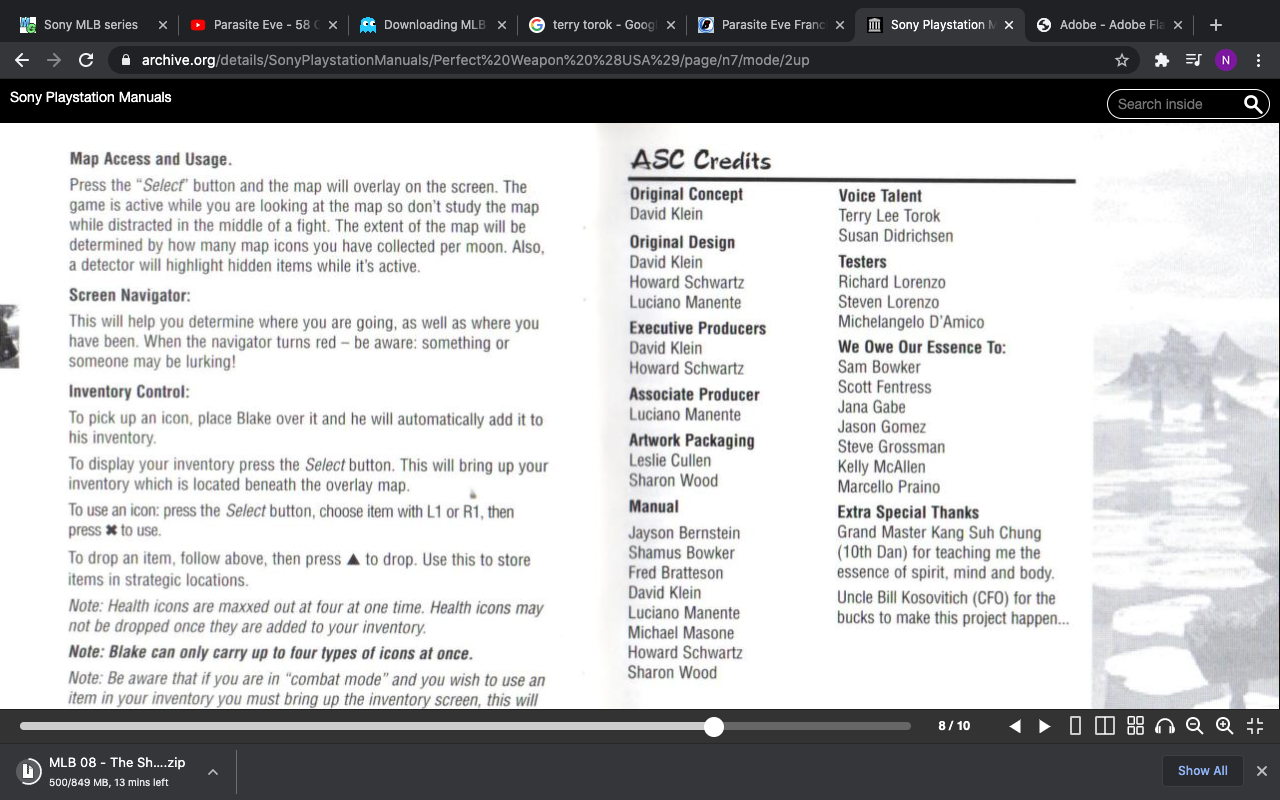Open the Chrome extensions puzzle menu
The width and height of the screenshot is (1280, 800).
[1161, 60]
